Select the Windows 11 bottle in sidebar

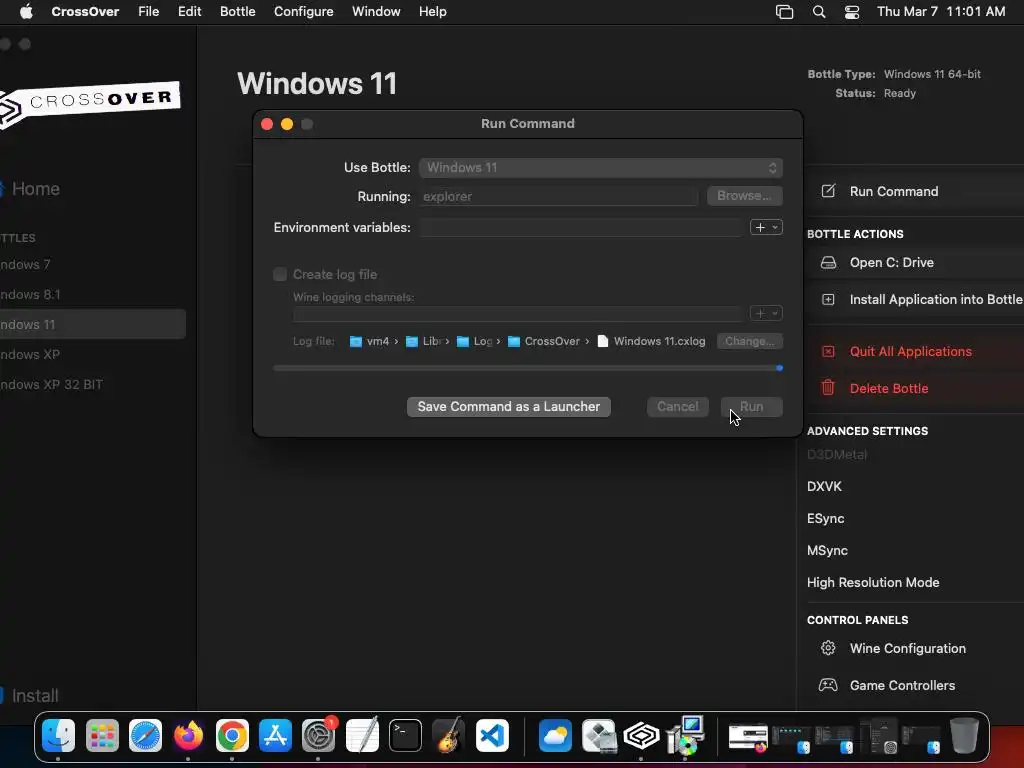pos(93,325)
